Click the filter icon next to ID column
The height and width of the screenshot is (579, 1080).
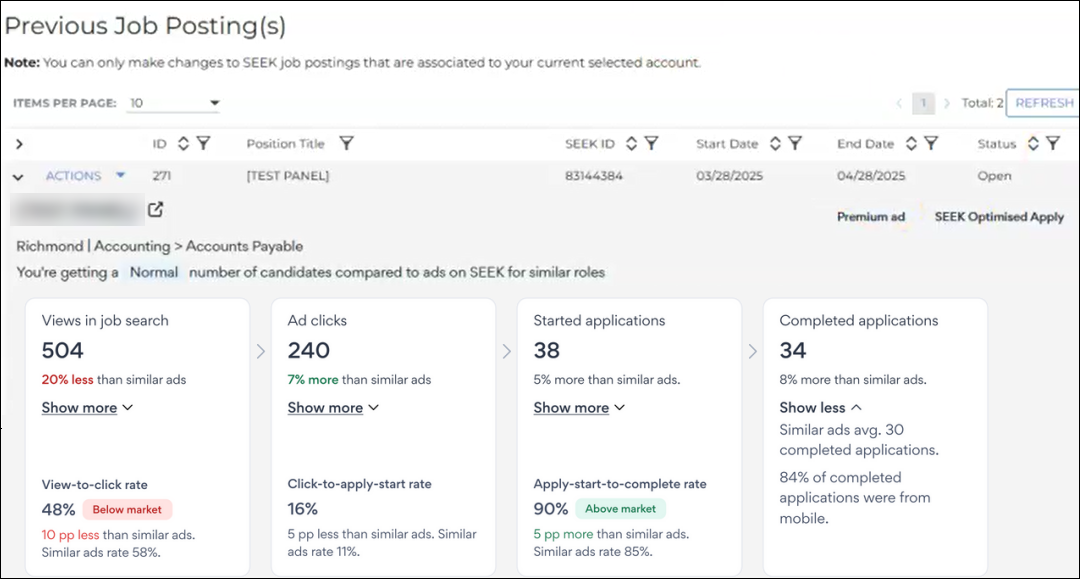(x=203, y=144)
